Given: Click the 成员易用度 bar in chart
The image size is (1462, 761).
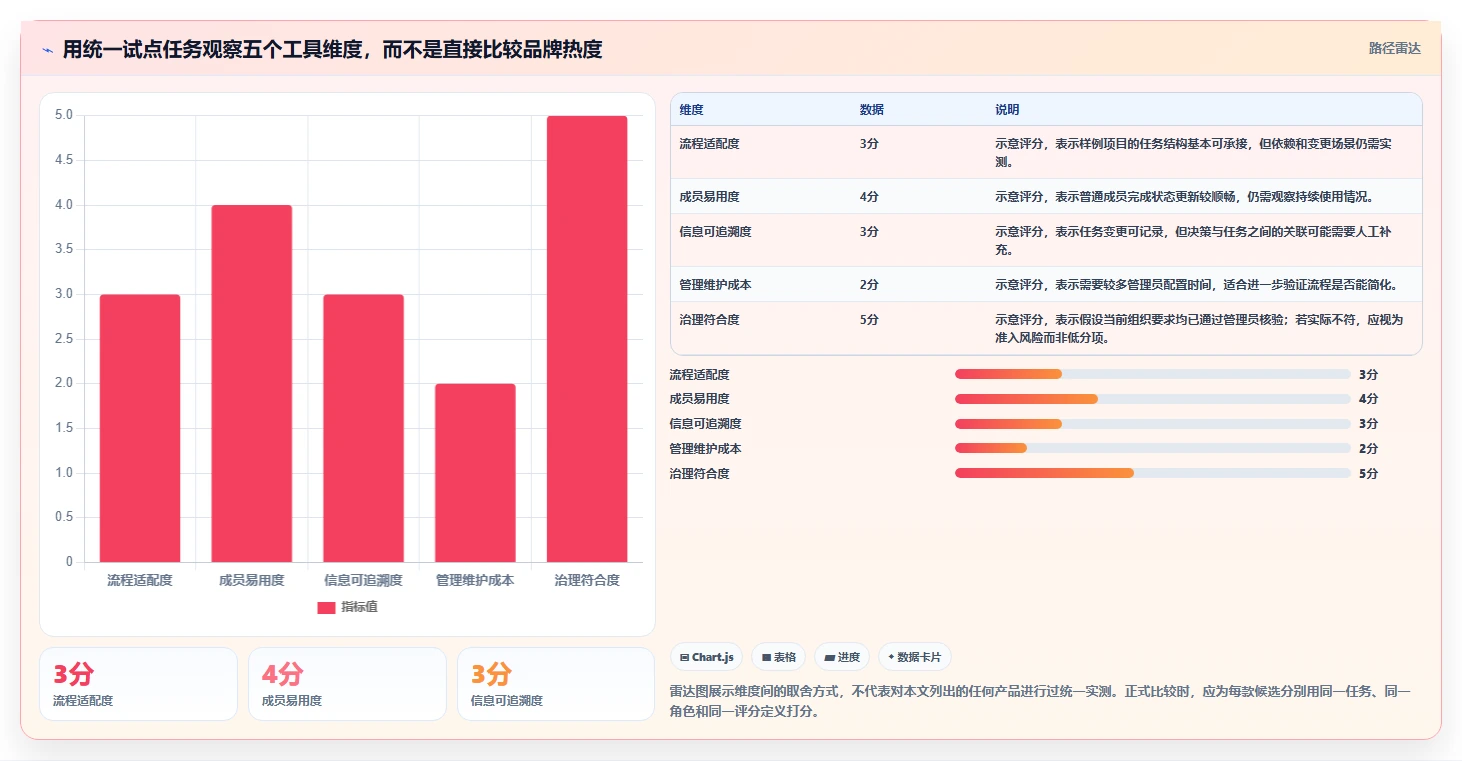Looking at the screenshot, I should (252, 383).
